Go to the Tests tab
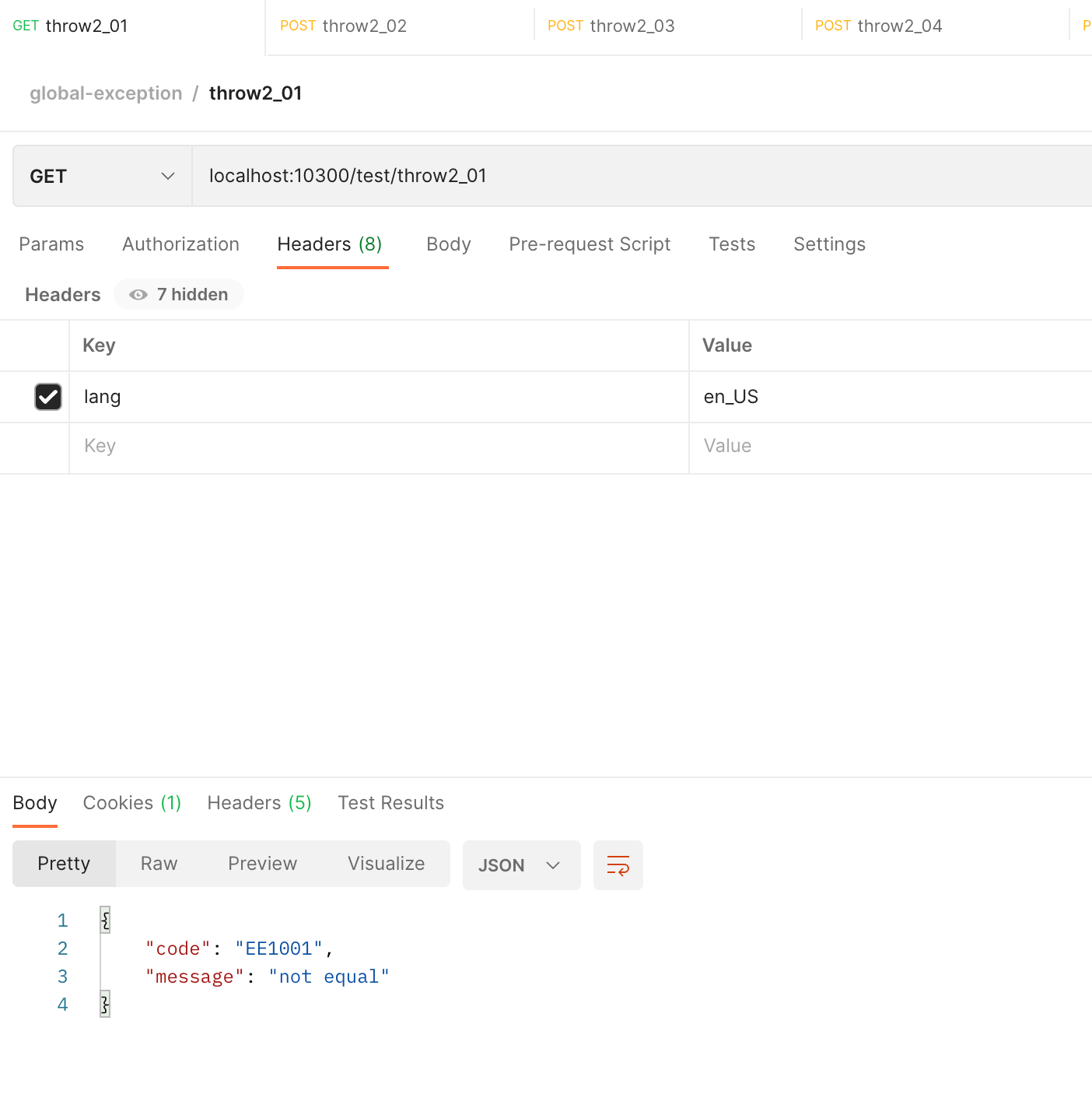Screen dimensions: 1092x1108 [x=731, y=244]
